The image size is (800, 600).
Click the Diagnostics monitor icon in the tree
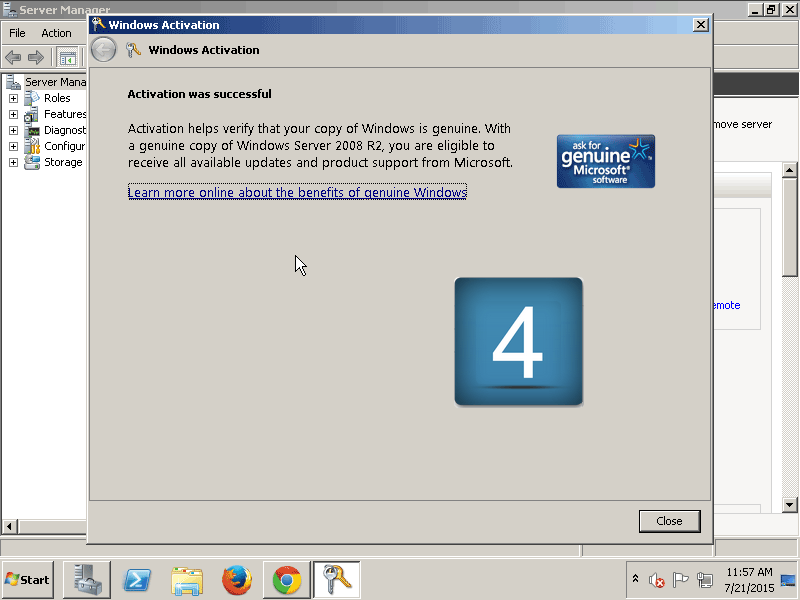pos(33,131)
